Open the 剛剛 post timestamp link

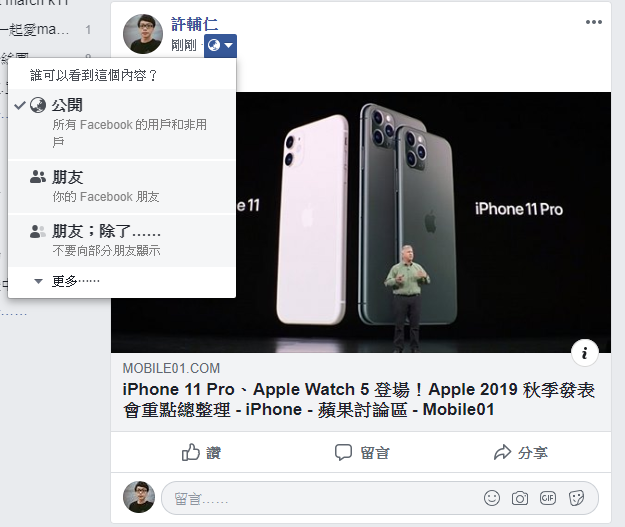point(184,45)
